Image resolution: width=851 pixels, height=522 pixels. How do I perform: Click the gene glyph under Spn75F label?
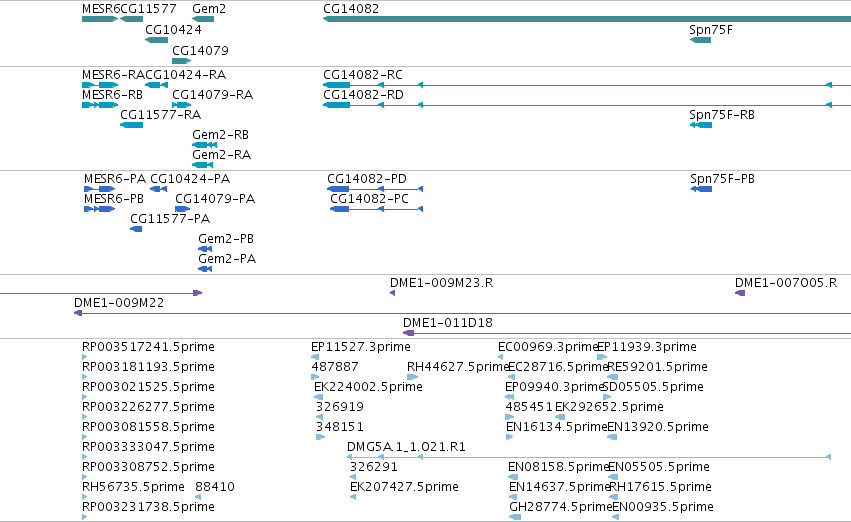point(700,40)
